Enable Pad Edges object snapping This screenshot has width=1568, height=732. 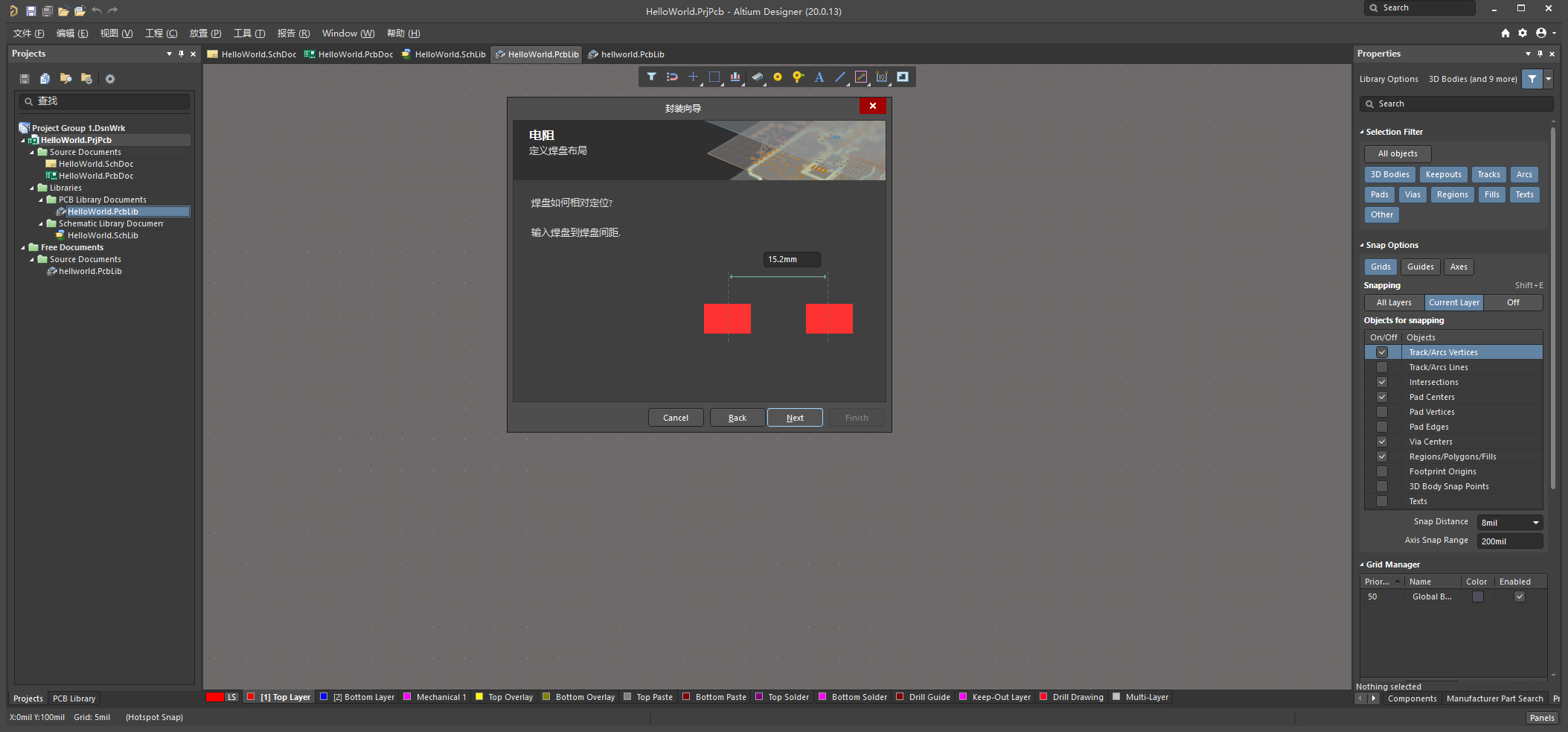click(1381, 427)
